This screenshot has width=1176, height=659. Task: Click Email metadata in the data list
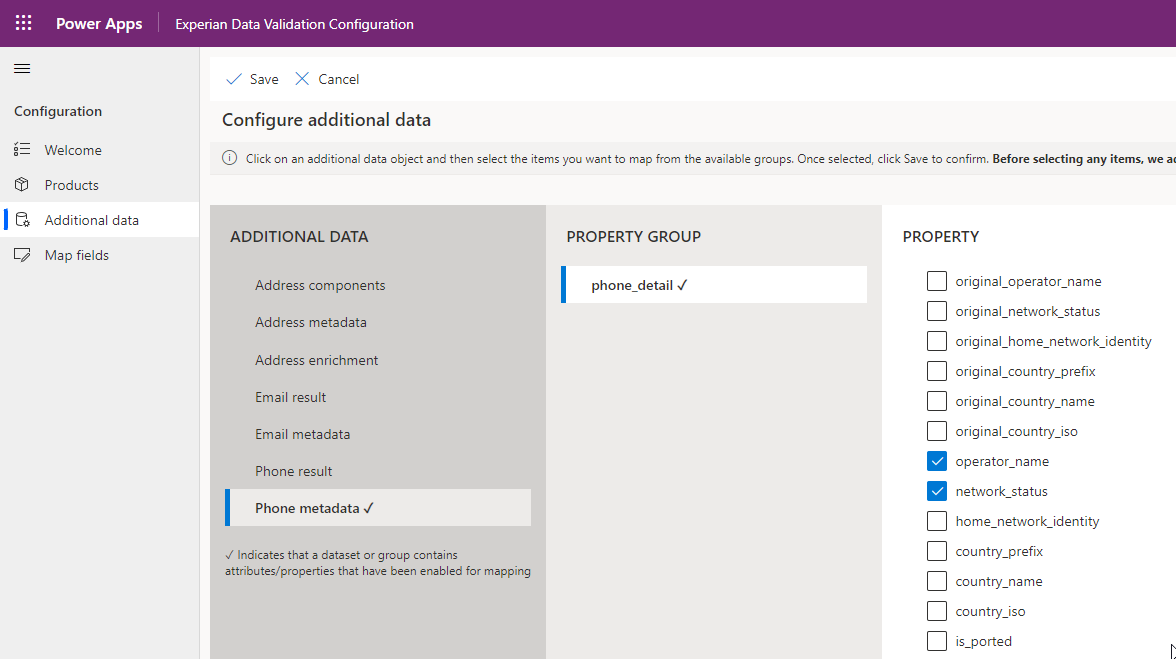click(302, 433)
